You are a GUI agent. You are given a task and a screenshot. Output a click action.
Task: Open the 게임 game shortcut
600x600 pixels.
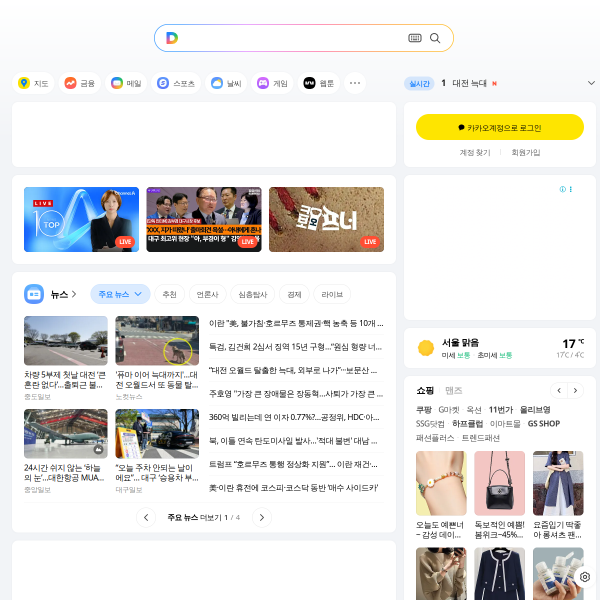tap(272, 83)
